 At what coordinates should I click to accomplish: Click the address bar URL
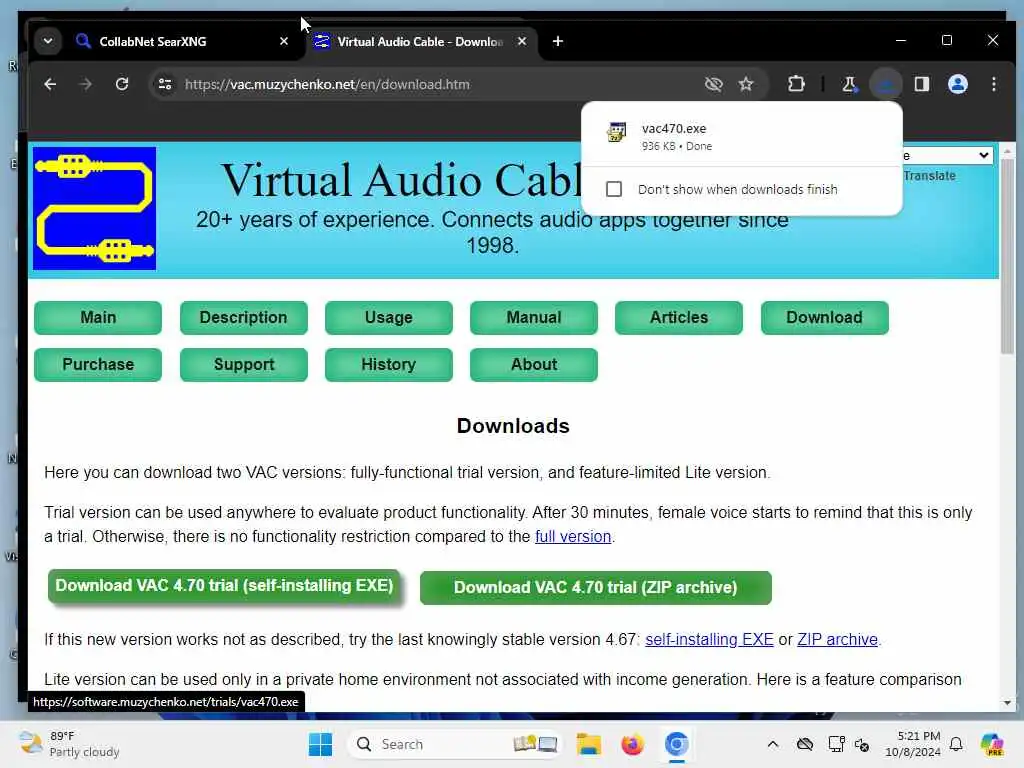coord(327,84)
